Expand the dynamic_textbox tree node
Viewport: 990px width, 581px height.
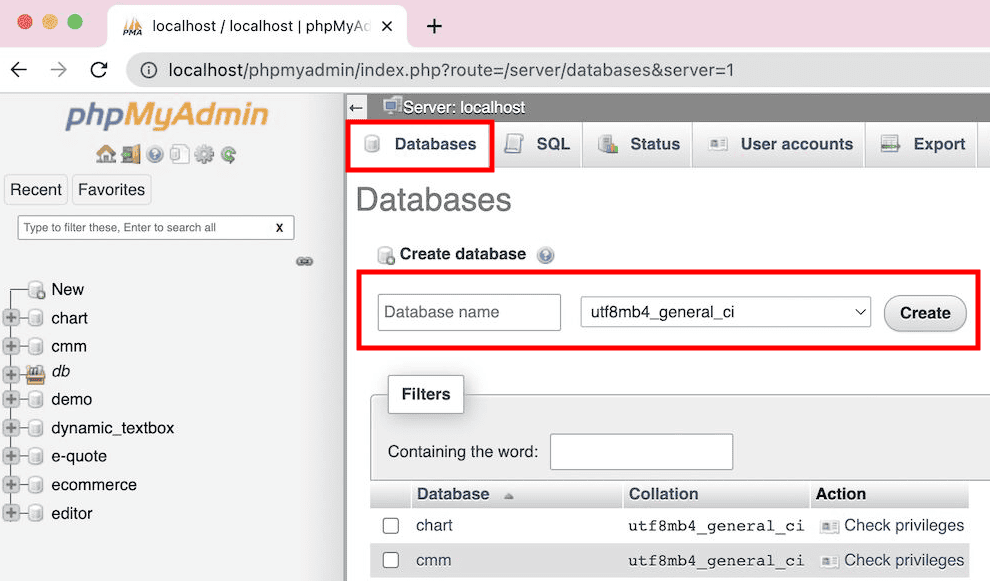(x=11, y=427)
